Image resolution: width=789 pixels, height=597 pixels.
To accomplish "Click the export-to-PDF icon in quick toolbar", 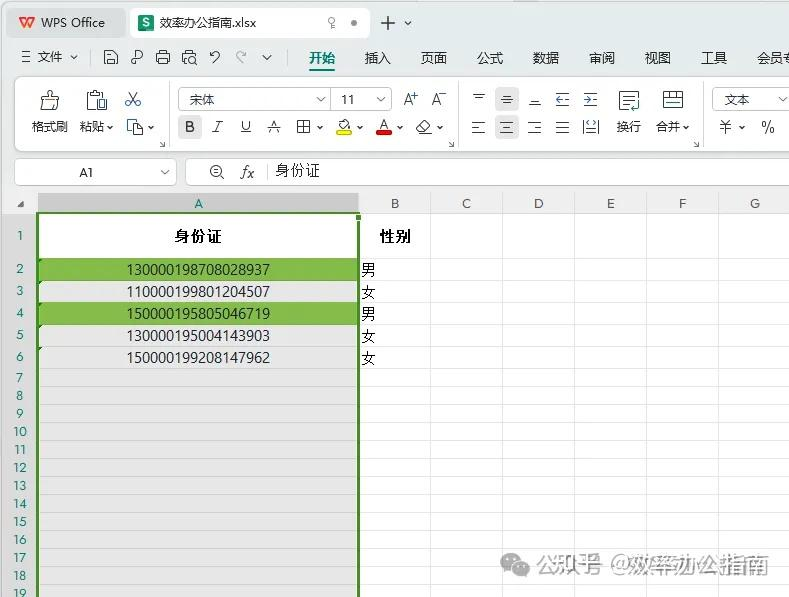I will coord(136,57).
